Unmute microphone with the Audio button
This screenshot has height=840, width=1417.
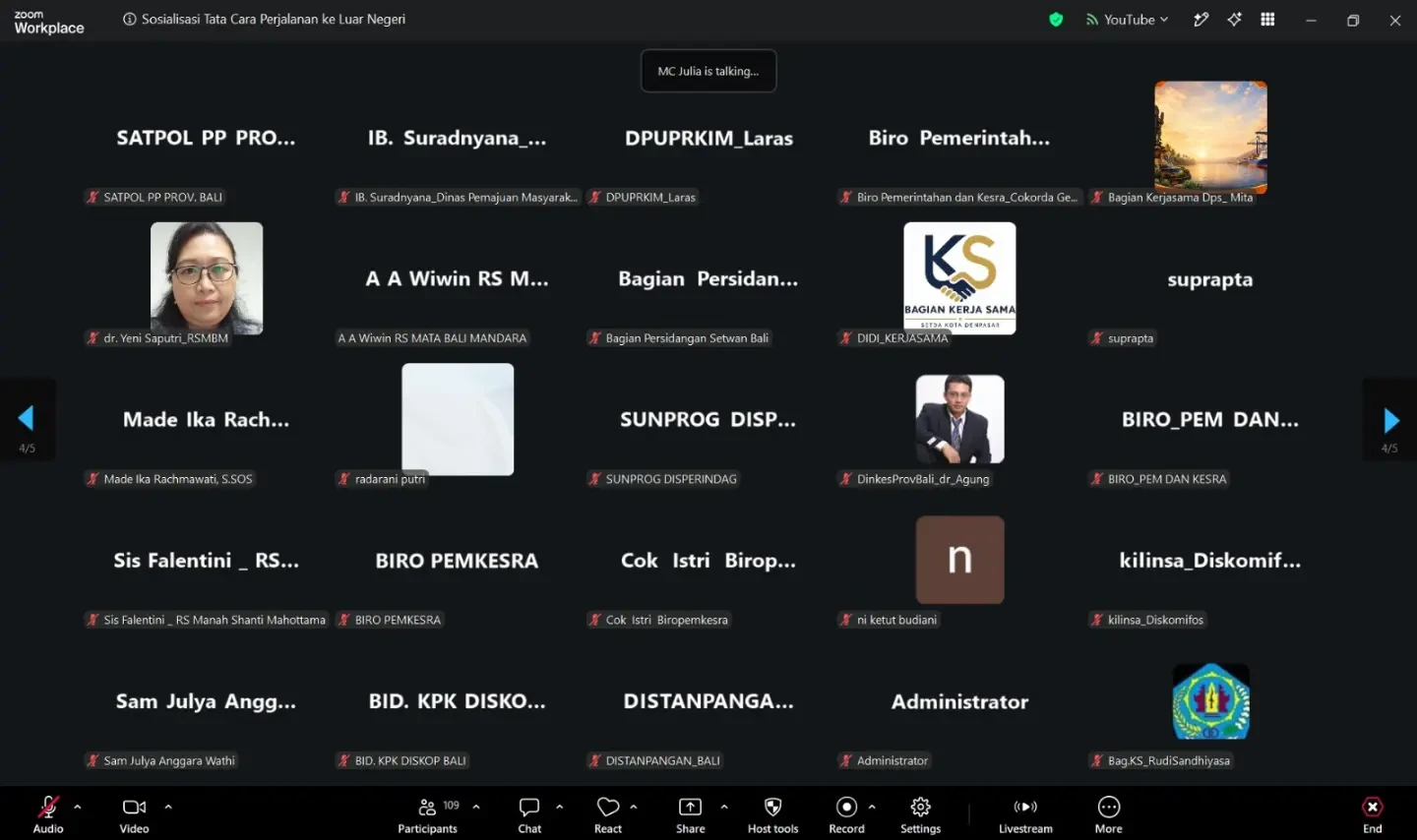point(47,814)
